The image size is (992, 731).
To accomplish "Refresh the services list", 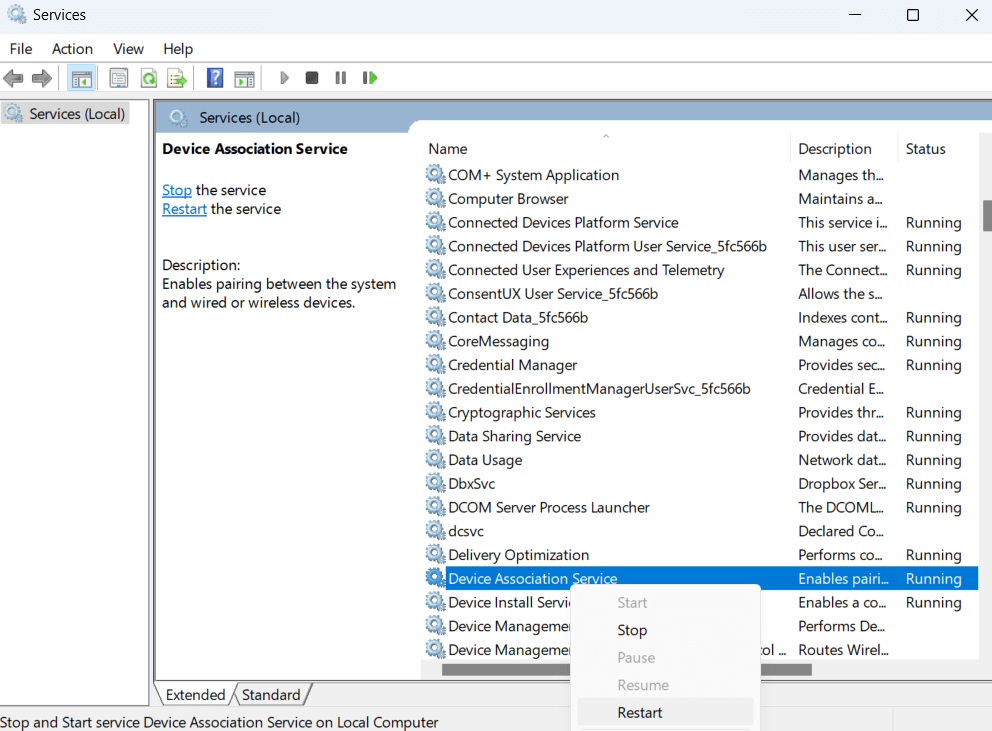I will pyautogui.click(x=146, y=77).
